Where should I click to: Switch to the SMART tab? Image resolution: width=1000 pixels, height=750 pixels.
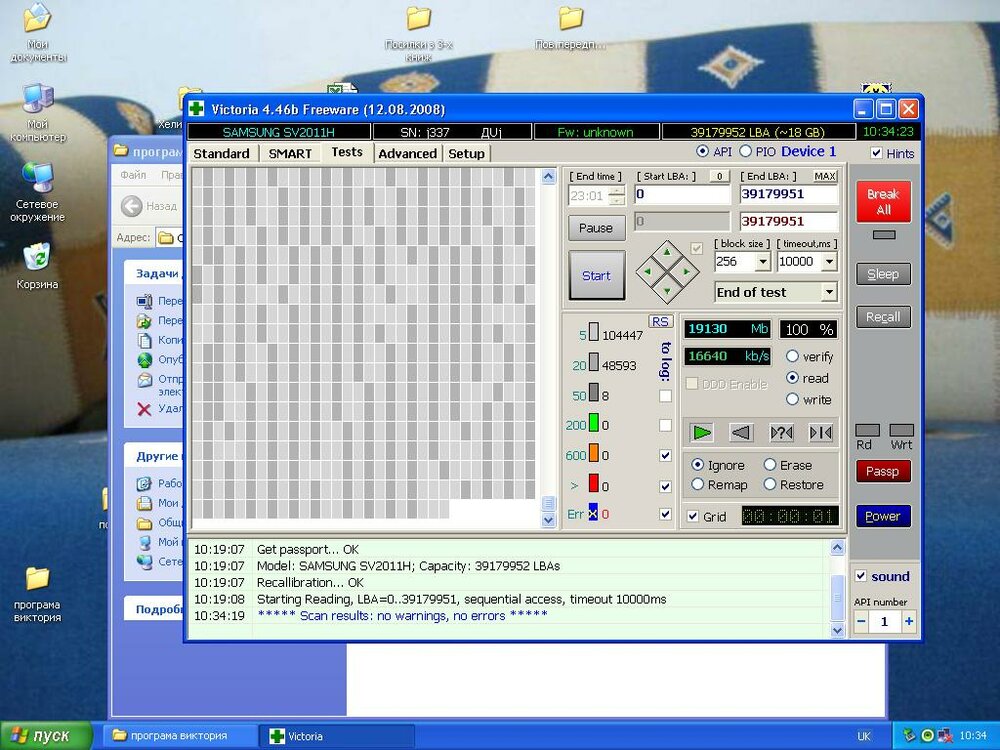(289, 153)
